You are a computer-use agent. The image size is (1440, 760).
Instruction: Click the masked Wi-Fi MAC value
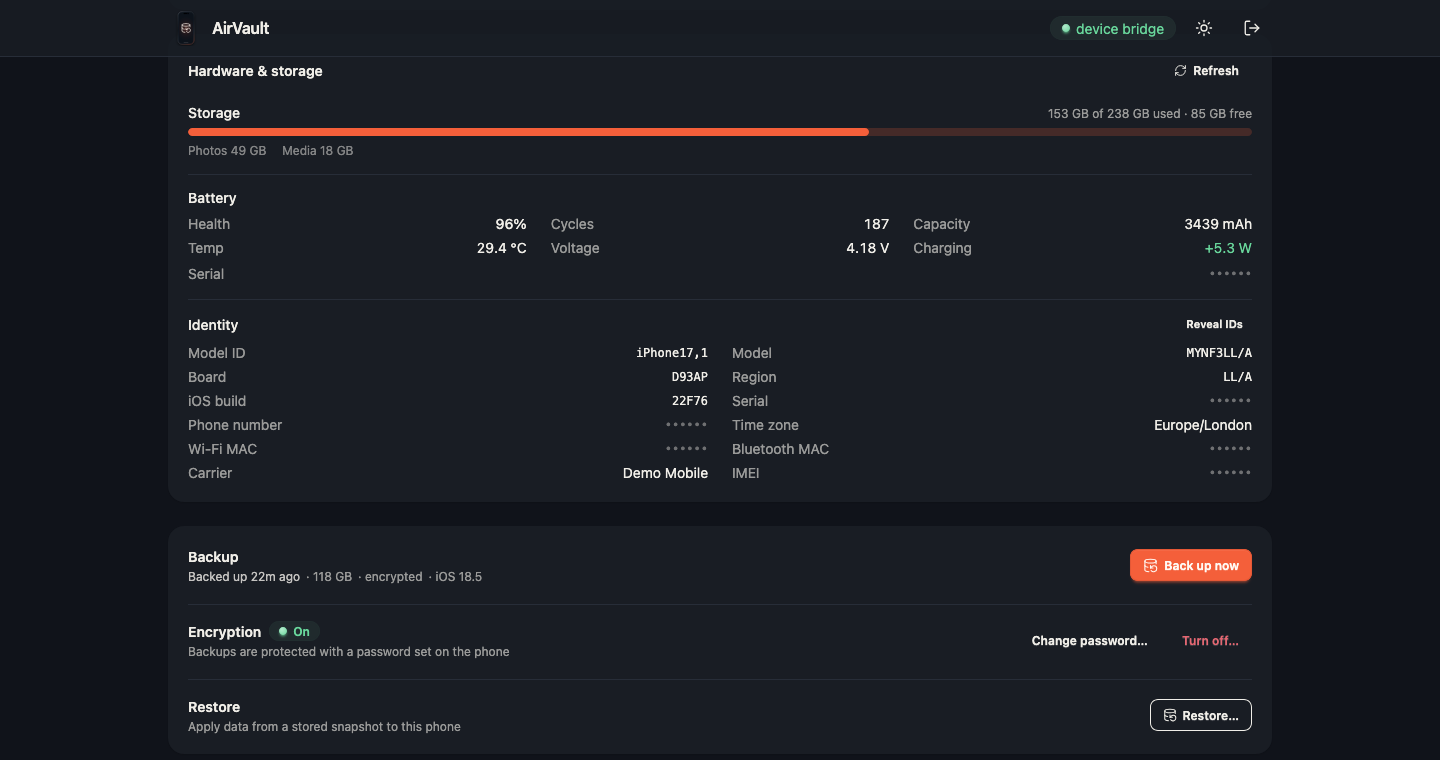[x=687, y=449]
